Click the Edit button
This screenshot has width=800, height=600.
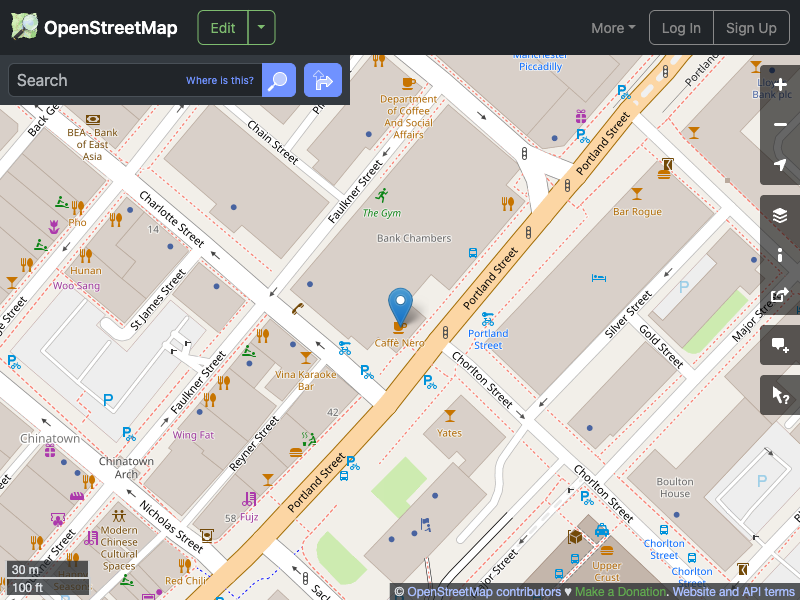pyautogui.click(x=222, y=28)
